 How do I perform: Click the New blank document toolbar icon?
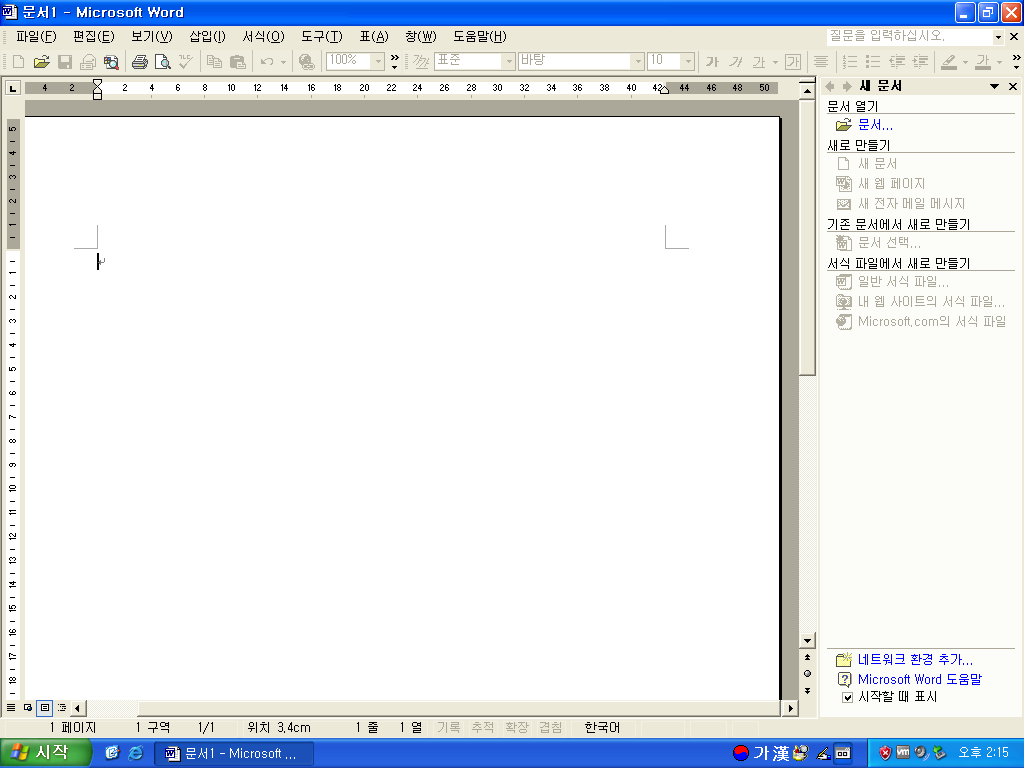point(18,61)
